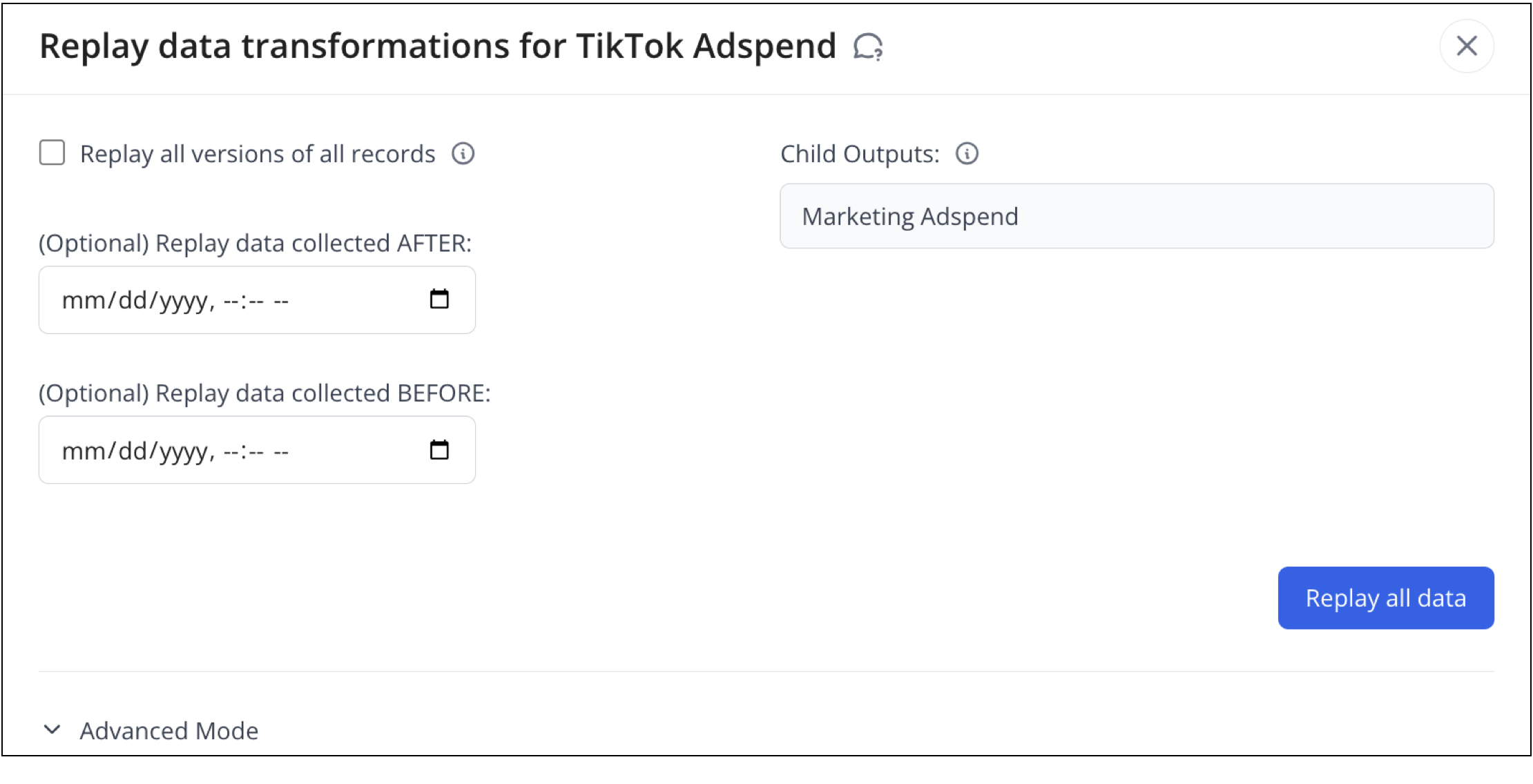Select minutes segment in BEFORE date field
Image resolution: width=1533 pixels, height=784 pixels.
click(256, 451)
